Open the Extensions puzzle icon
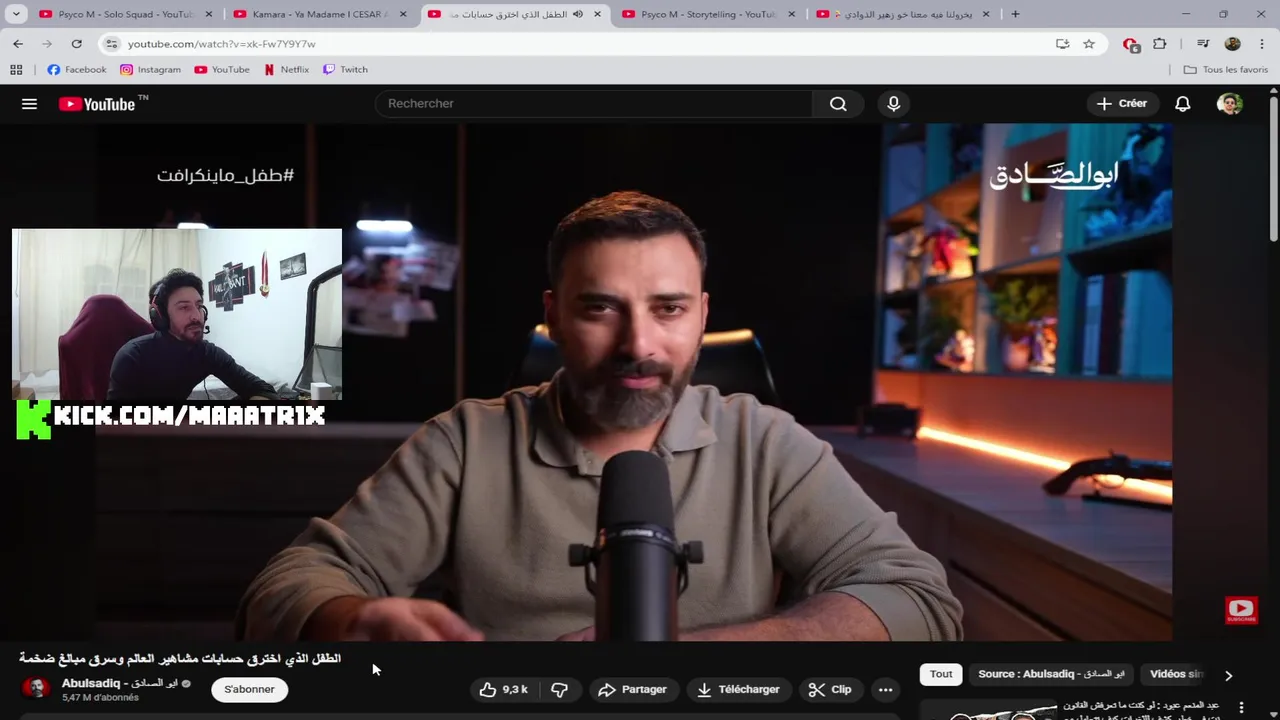 click(x=1160, y=44)
